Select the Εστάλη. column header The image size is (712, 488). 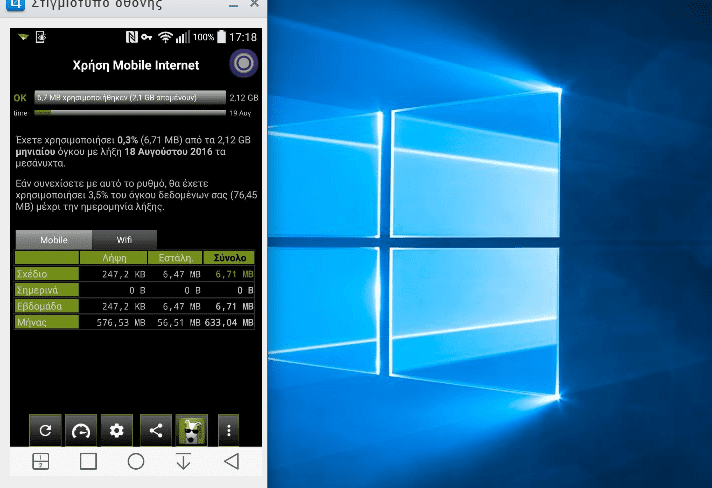coord(175,257)
